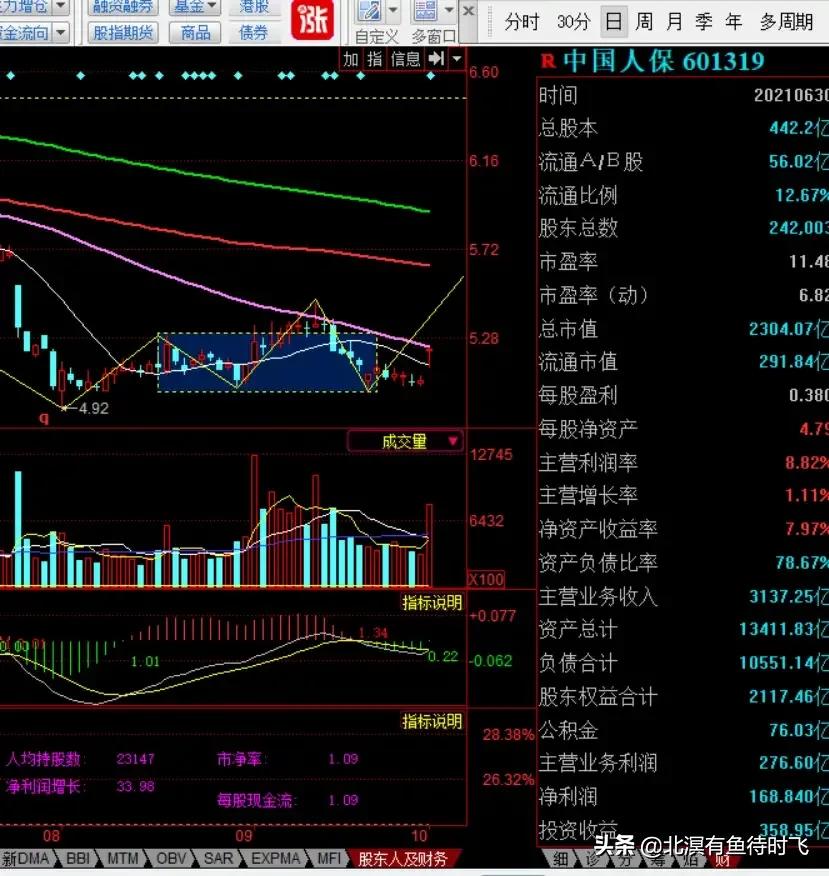Switch to the SAR indicator tab

coord(218,858)
